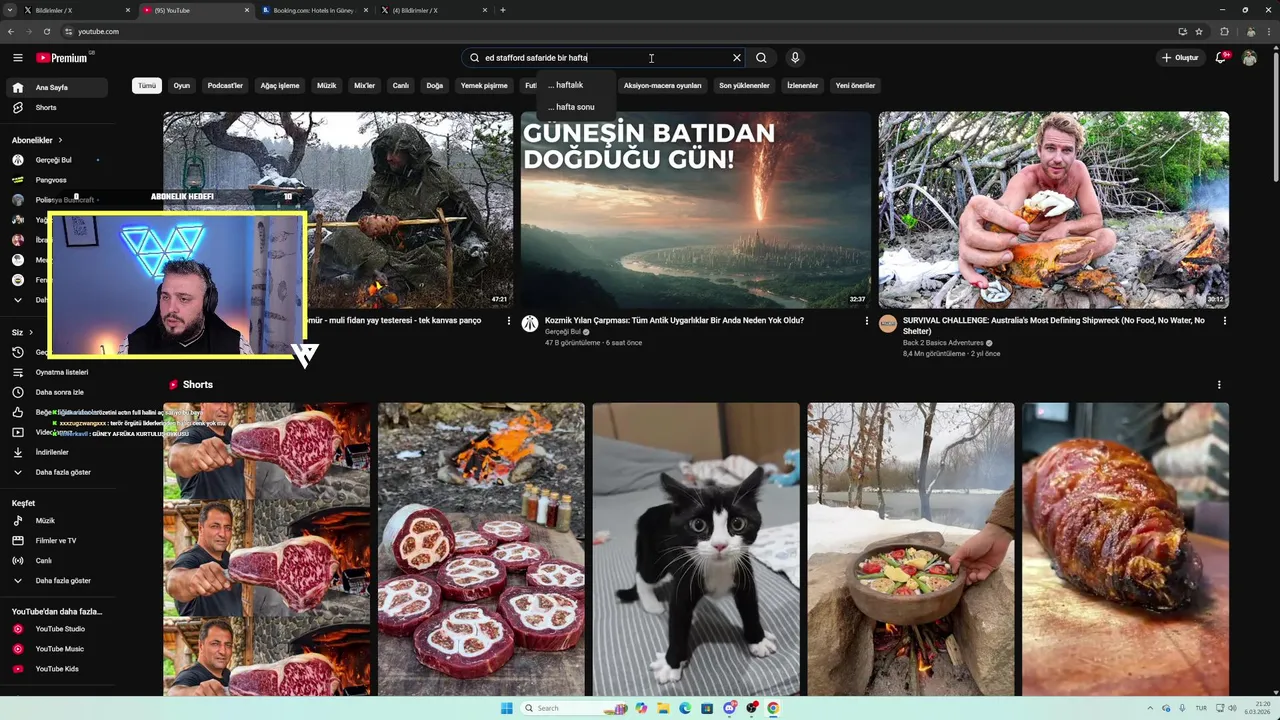Expand the Siz section arrow
The height and width of the screenshot is (720, 1280).
(31, 332)
